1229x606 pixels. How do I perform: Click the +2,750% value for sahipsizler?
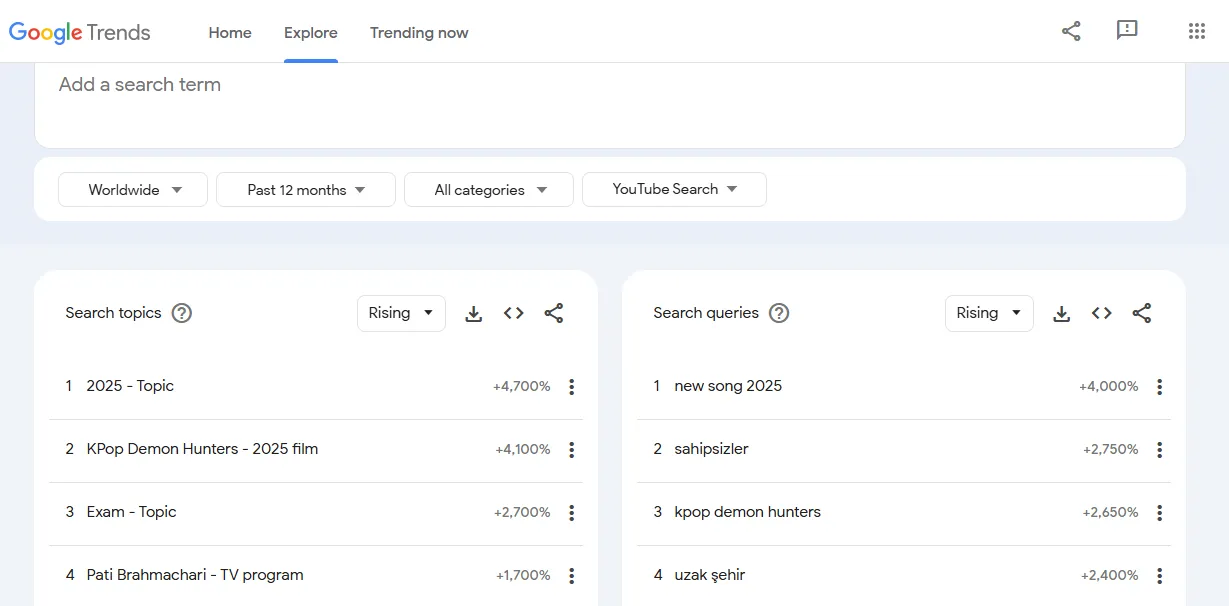point(1110,450)
